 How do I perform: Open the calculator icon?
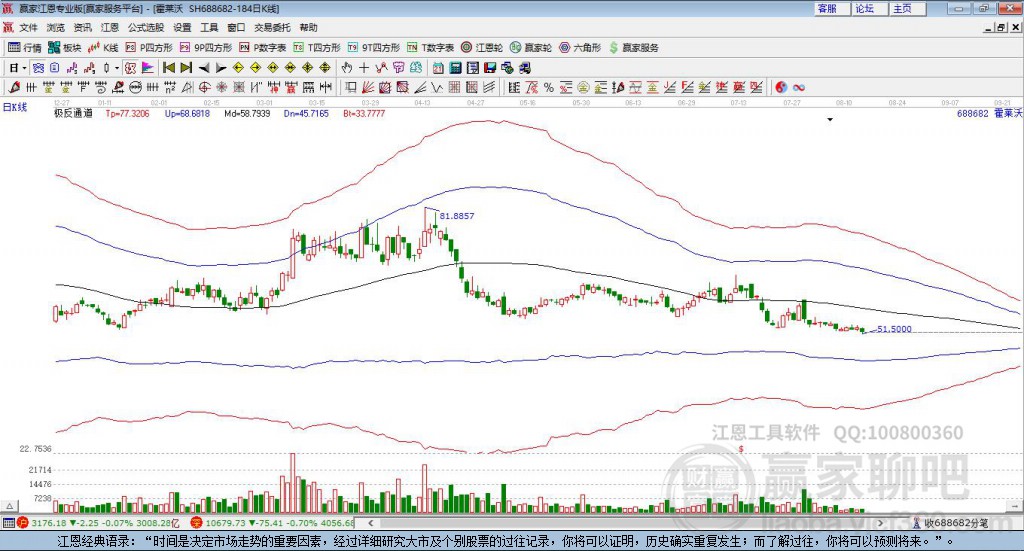click(455, 68)
